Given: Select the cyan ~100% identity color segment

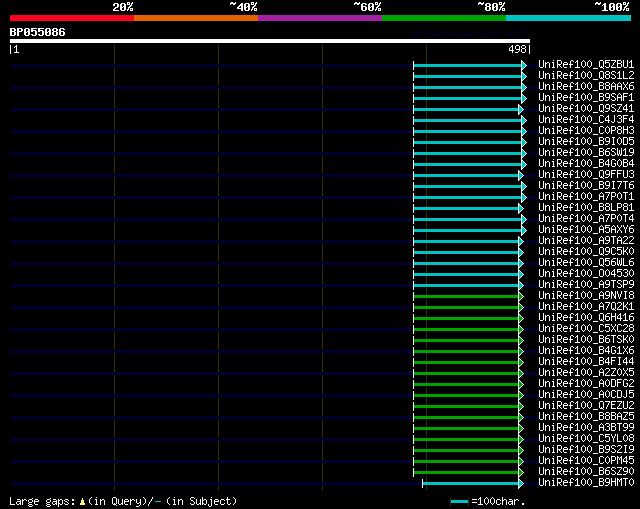Looking at the screenshot, I should (x=569, y=18).
